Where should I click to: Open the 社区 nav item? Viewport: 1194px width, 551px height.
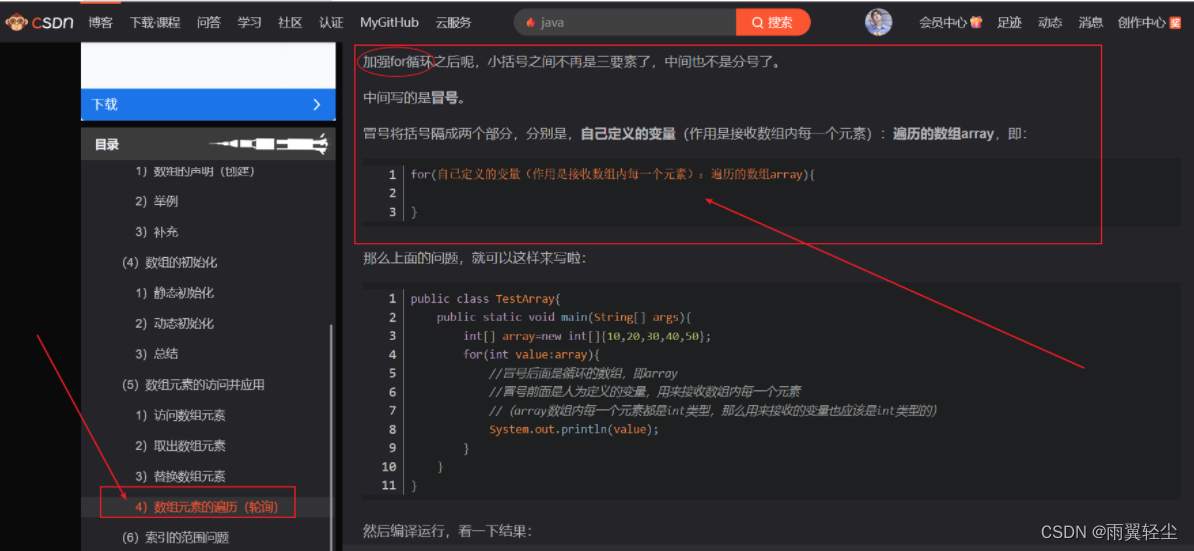click(290, 22)
